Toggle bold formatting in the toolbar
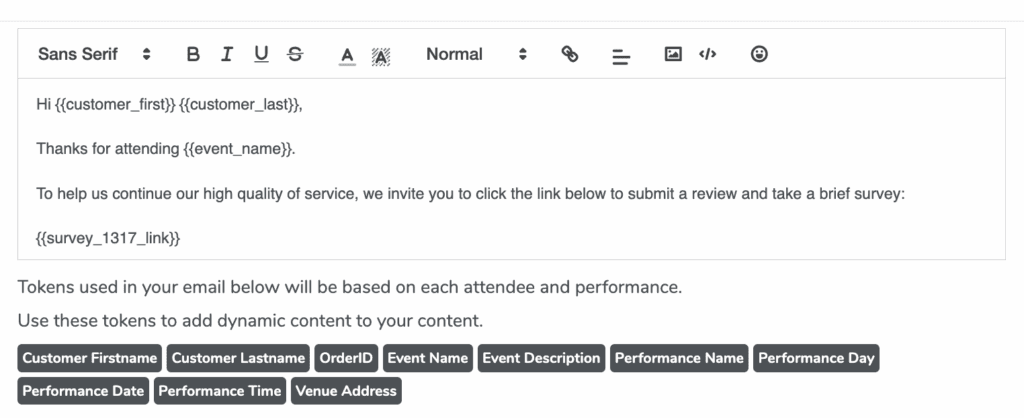1024x418 pixels. 193,55
